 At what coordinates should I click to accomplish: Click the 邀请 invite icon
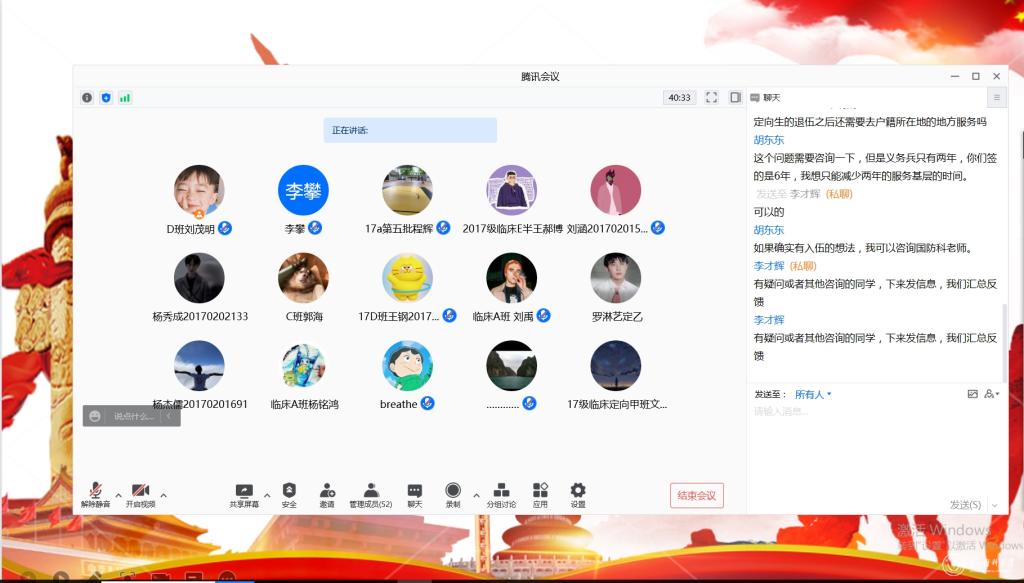pyautogui.click(x=327, y=491)
